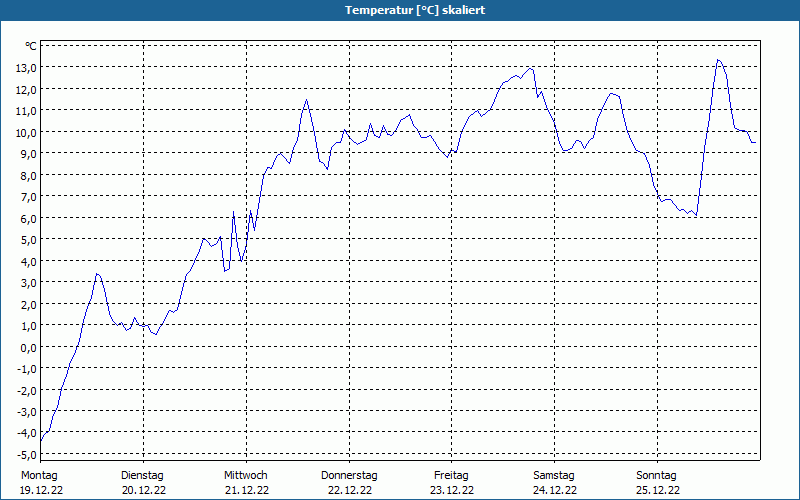800x500 pixels.
Task: Click the Sunday temperature peak above 13°C
Action: 718,60
